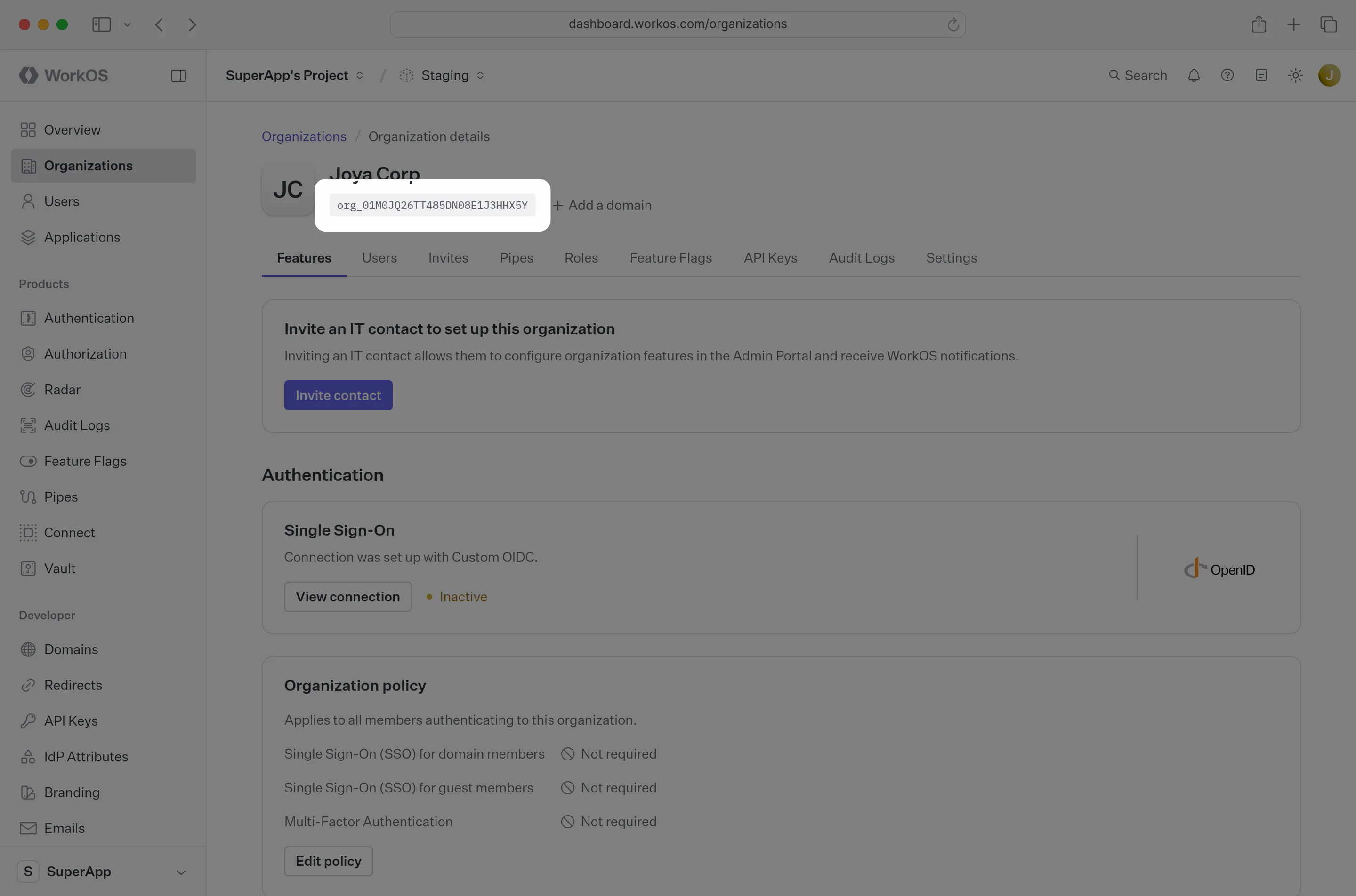Click Not required for domain members SSO
1356x896 pixels.
(609, 754)
